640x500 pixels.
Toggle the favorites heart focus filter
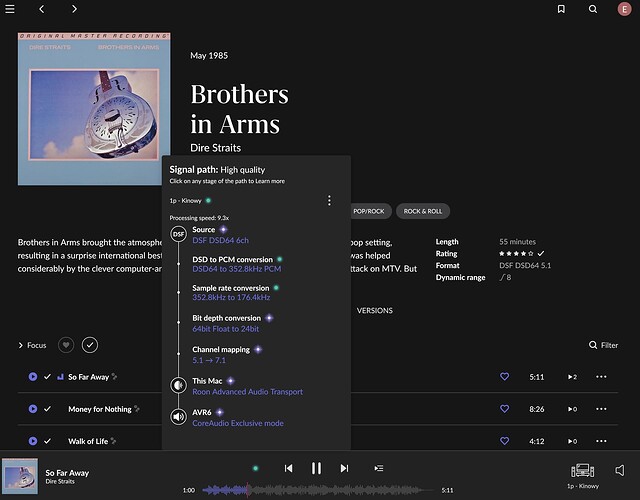pyautogui.click(x=66, y=345)
